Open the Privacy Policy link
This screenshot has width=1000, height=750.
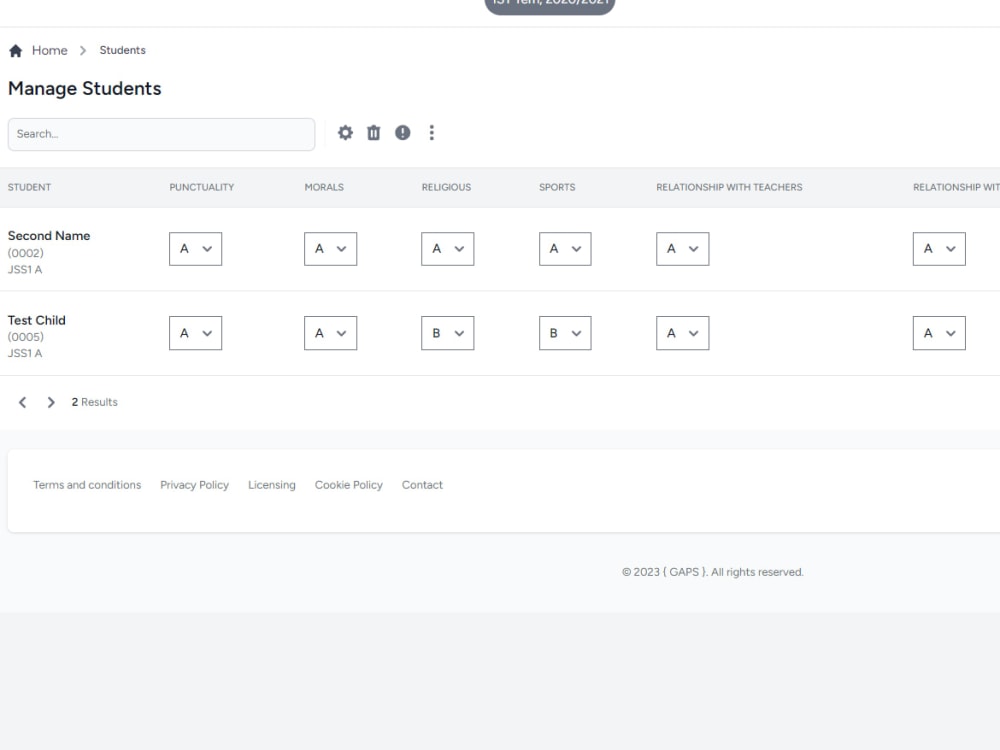tap(194, 485)
